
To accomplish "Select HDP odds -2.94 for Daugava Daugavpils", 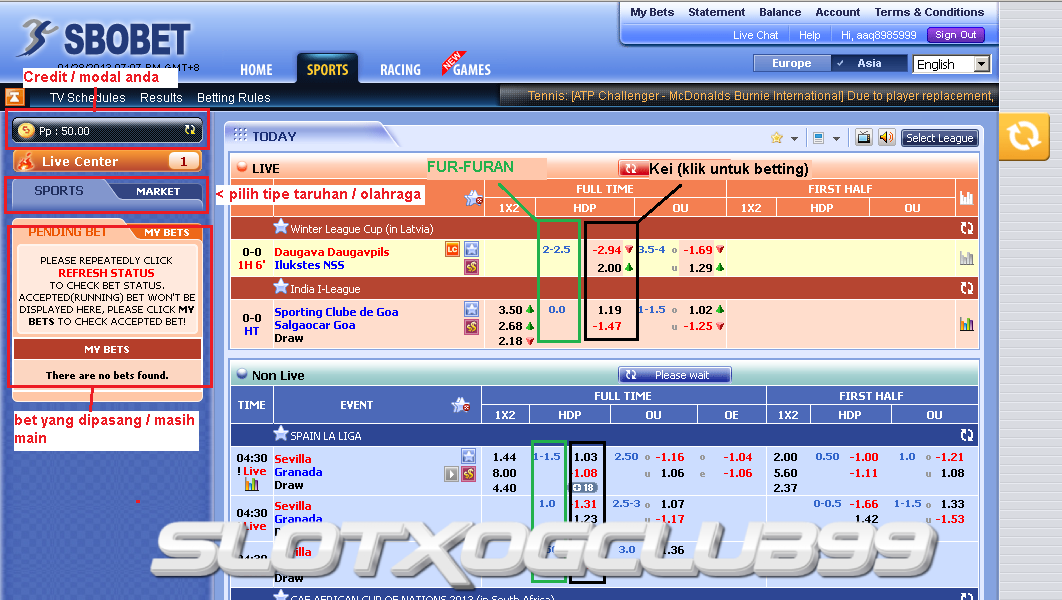I will click(606, 250).
